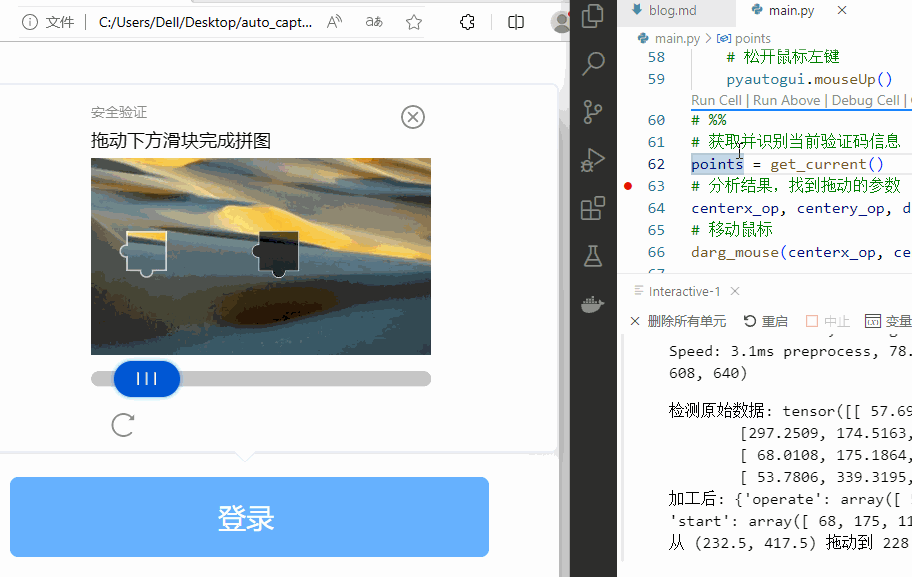Click the blue 登录 login button
912x577 pixels.
click(250, 517)
